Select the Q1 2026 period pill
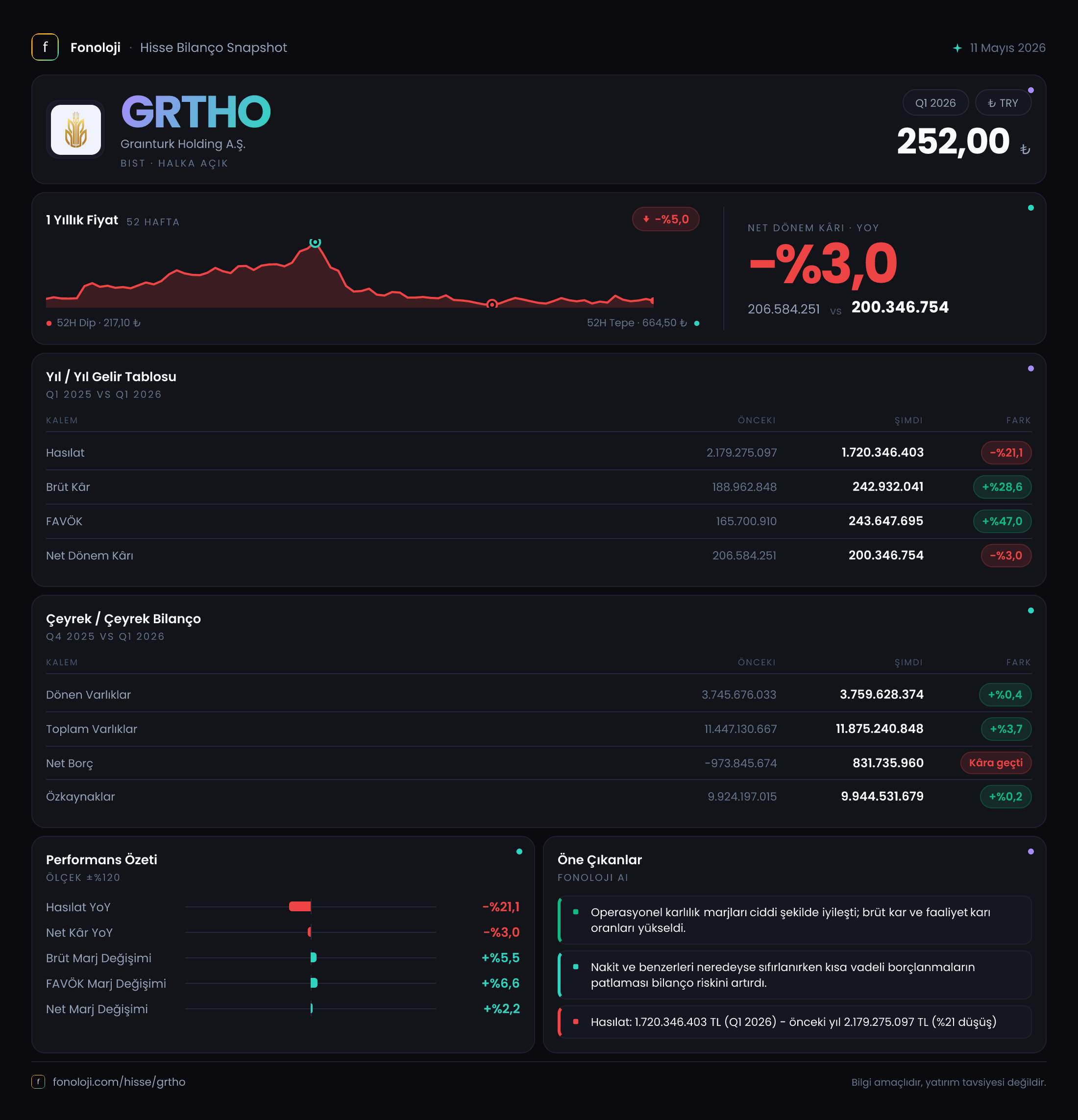The image size is (1078, 1120). point(935,103)
